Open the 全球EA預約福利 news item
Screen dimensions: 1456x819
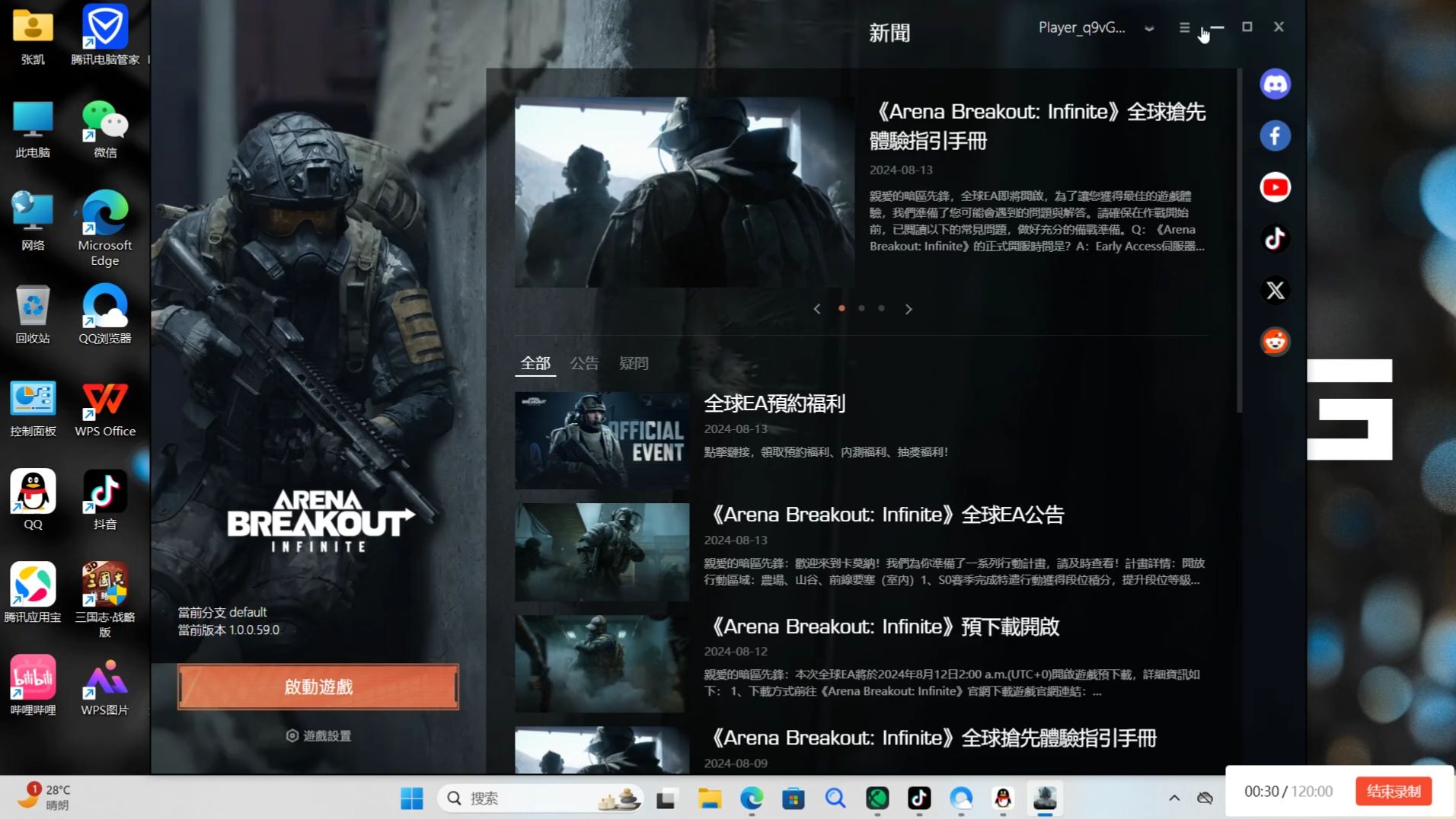click(774, 403)
